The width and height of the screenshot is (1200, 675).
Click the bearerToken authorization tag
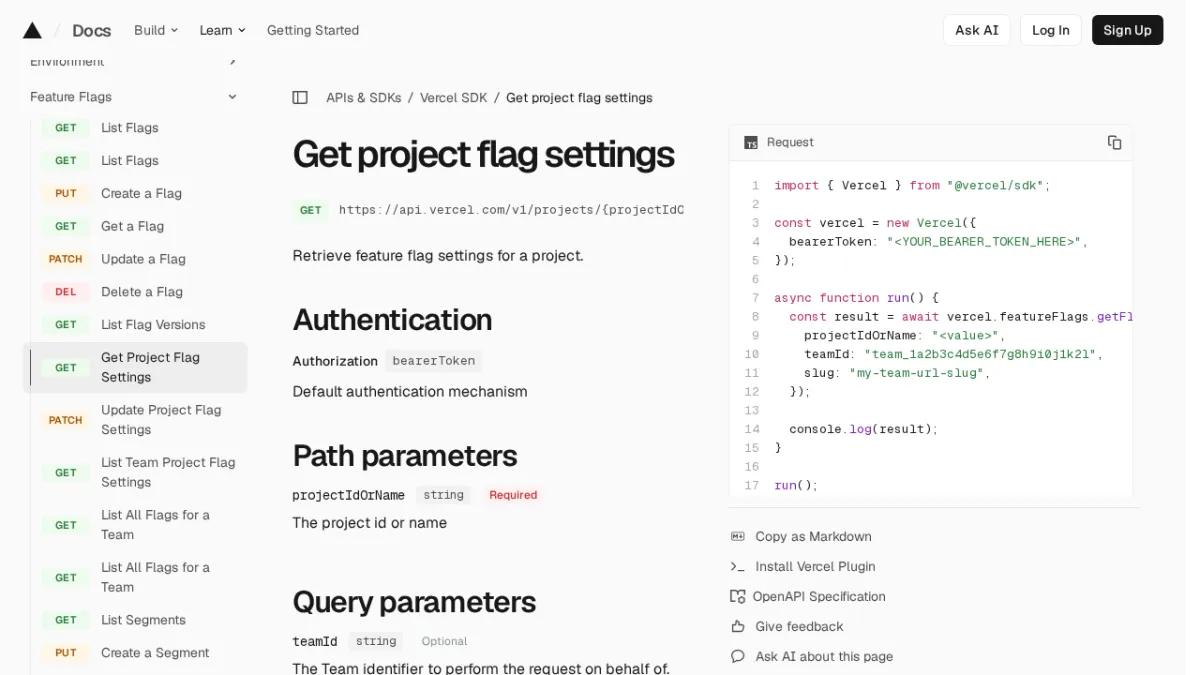(x=434, y=361)
